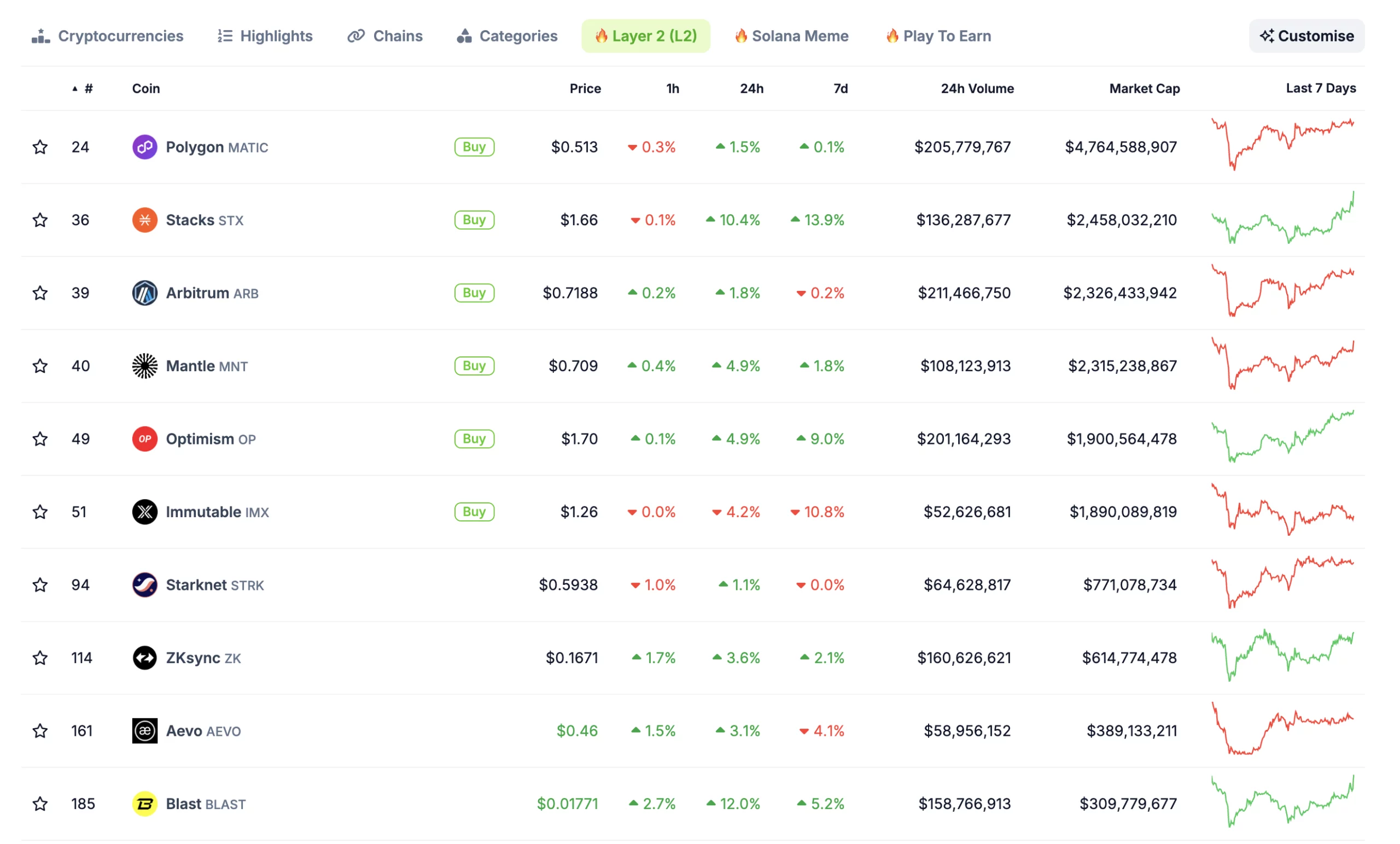The width and height of the screenshot is (1400, 844).
Task: Click Buy button for Stacks
Action: tap(475, 220)
